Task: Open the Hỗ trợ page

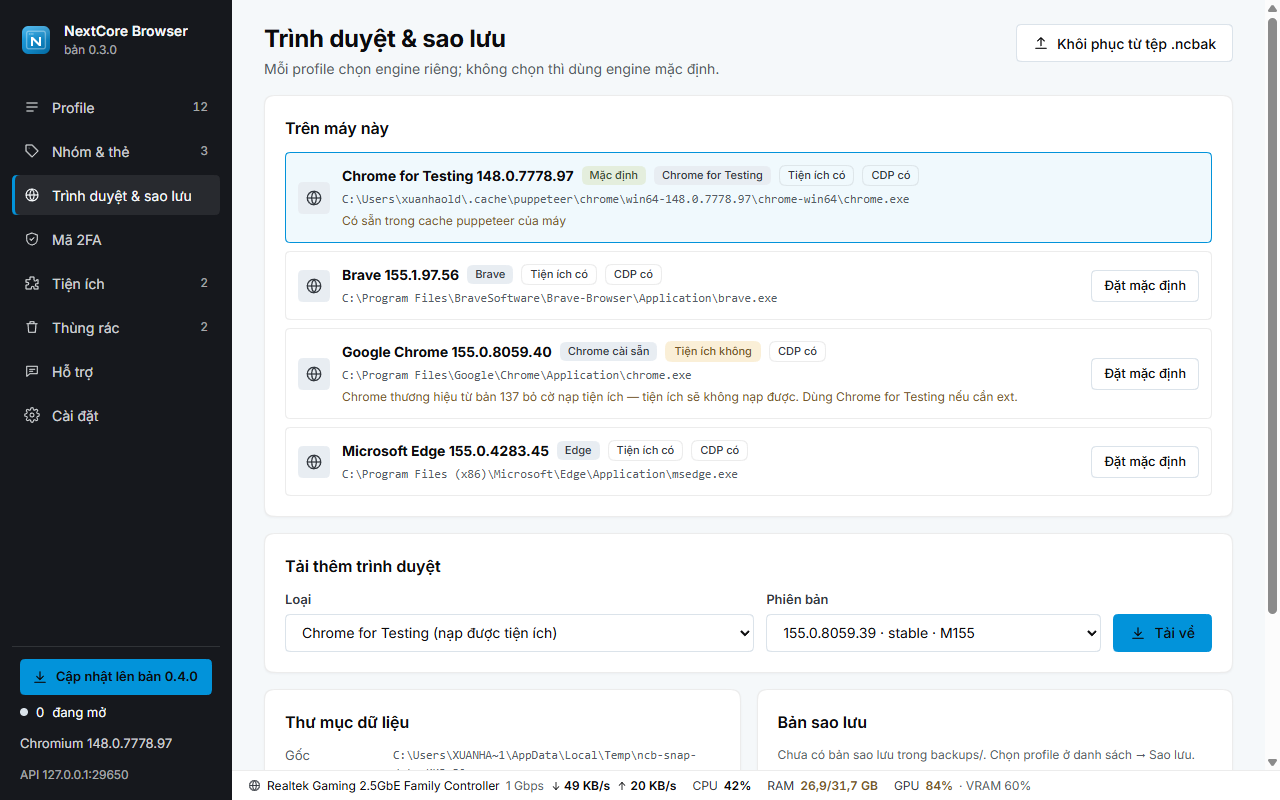Action: point(116,371)
